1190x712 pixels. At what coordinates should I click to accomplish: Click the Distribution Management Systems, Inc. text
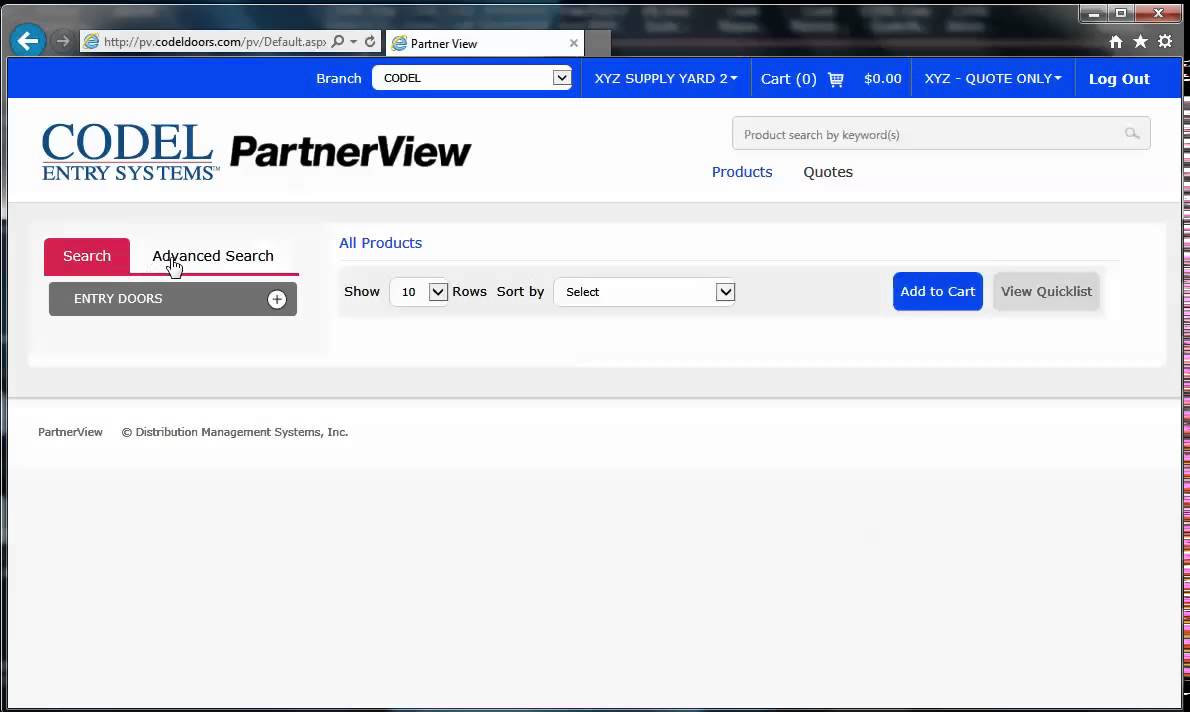(x=241, y=432)
